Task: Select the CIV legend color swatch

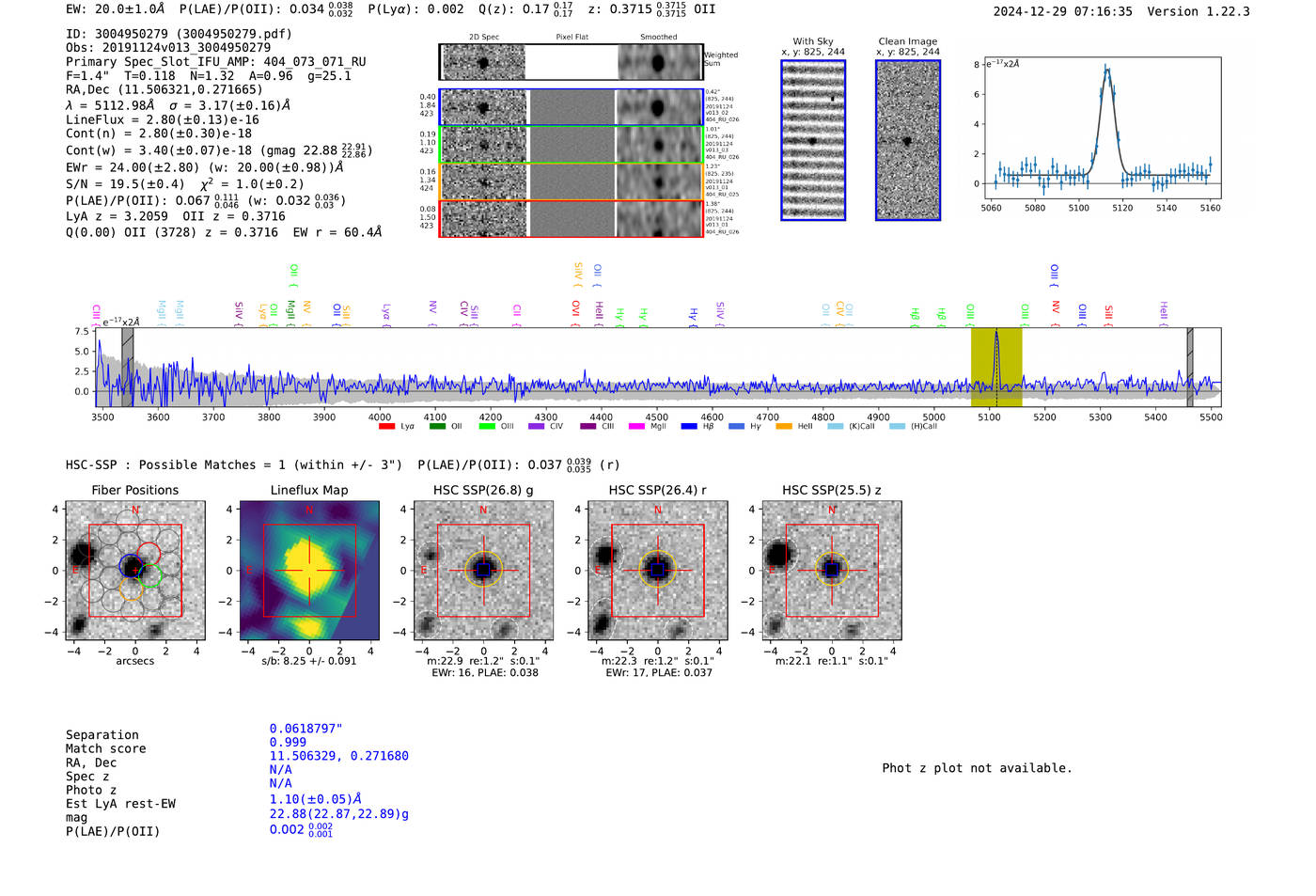Action: pos(537,427)
